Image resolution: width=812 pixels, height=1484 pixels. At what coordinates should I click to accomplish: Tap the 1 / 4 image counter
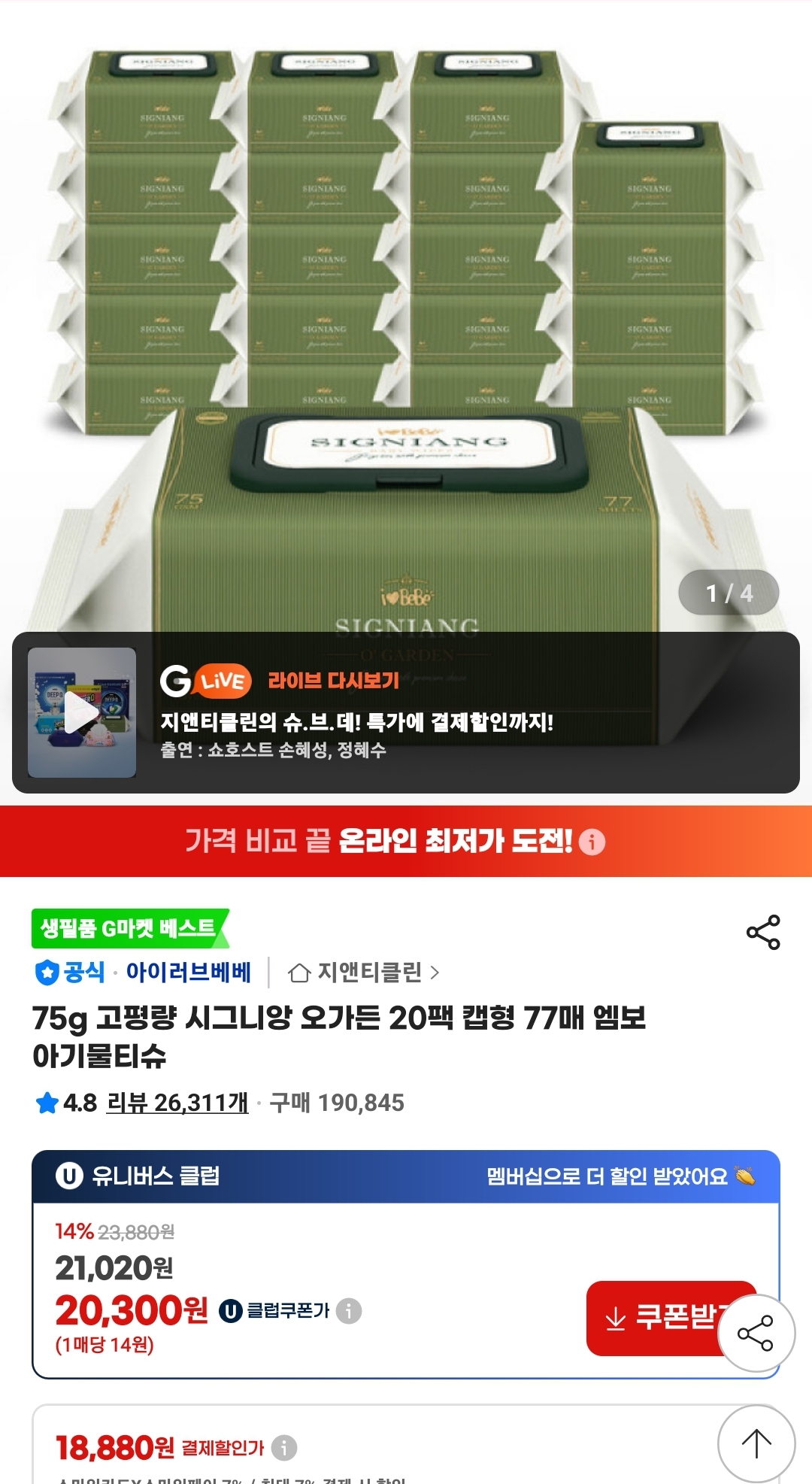[x=729, y=593]
